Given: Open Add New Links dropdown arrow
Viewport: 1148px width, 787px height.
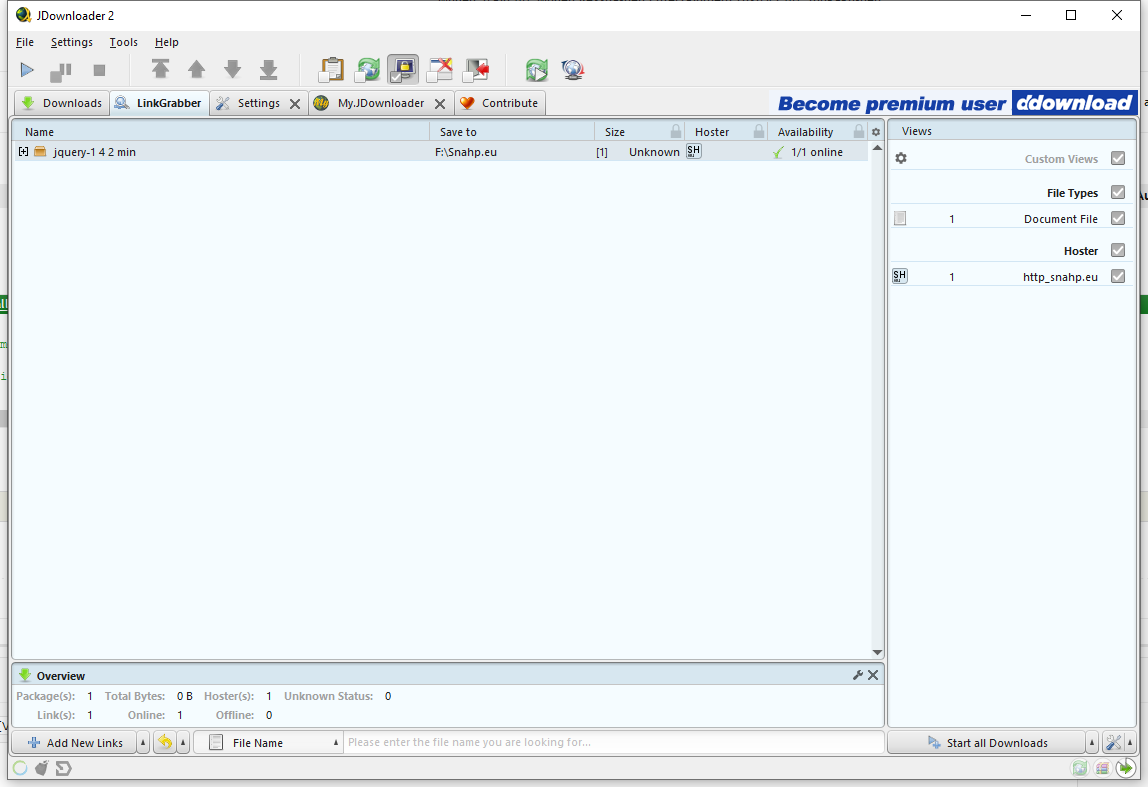Looking at the screenshot, I should (x=143, y=742).
